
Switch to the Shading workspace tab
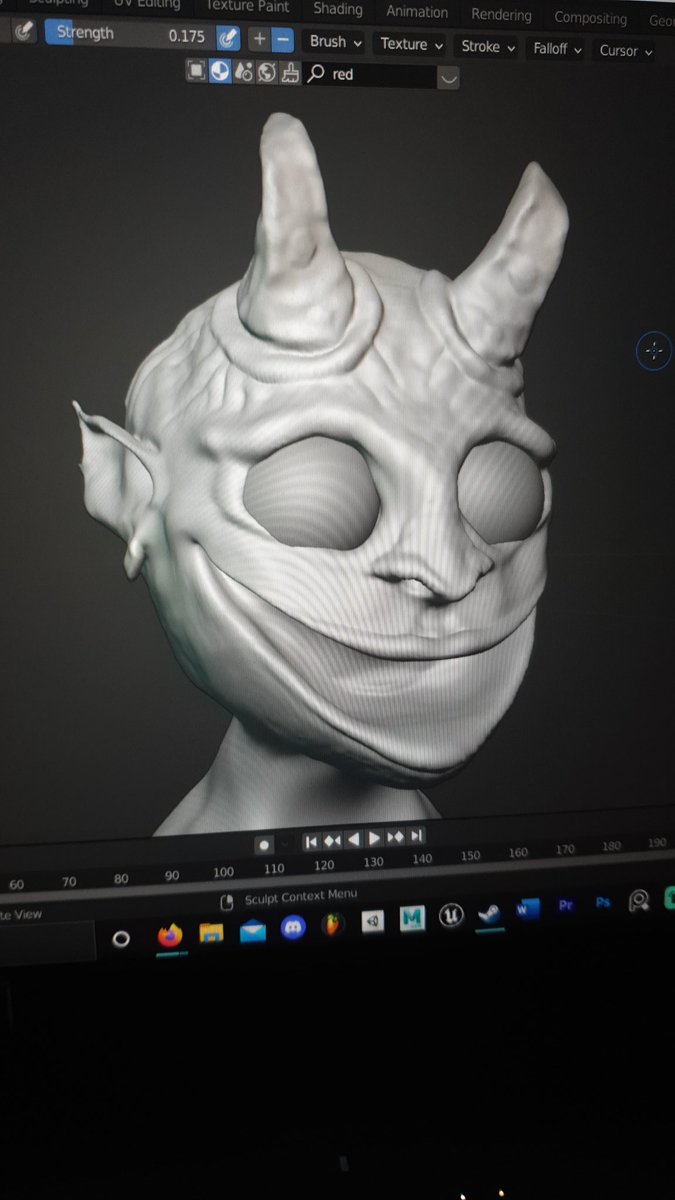point(337,8)
